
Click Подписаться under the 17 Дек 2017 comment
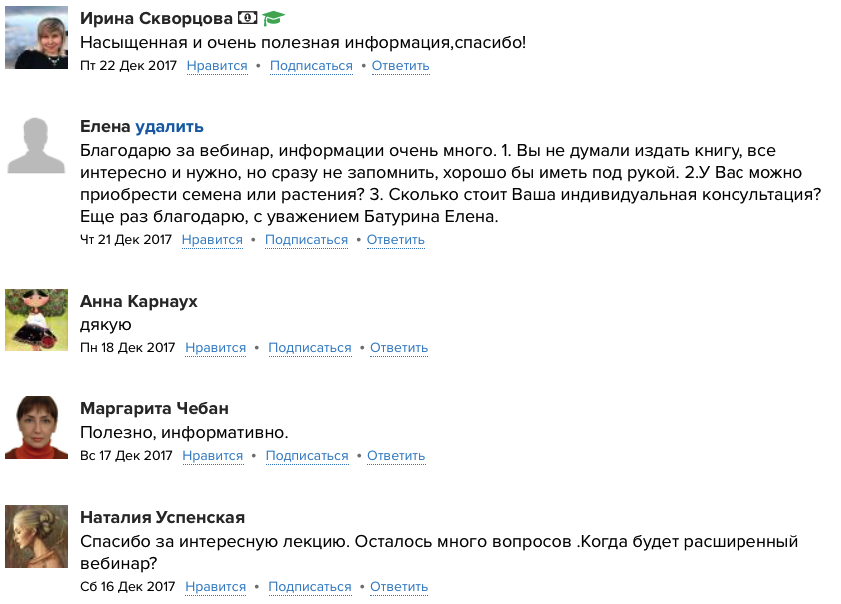(x=307, y=455)
